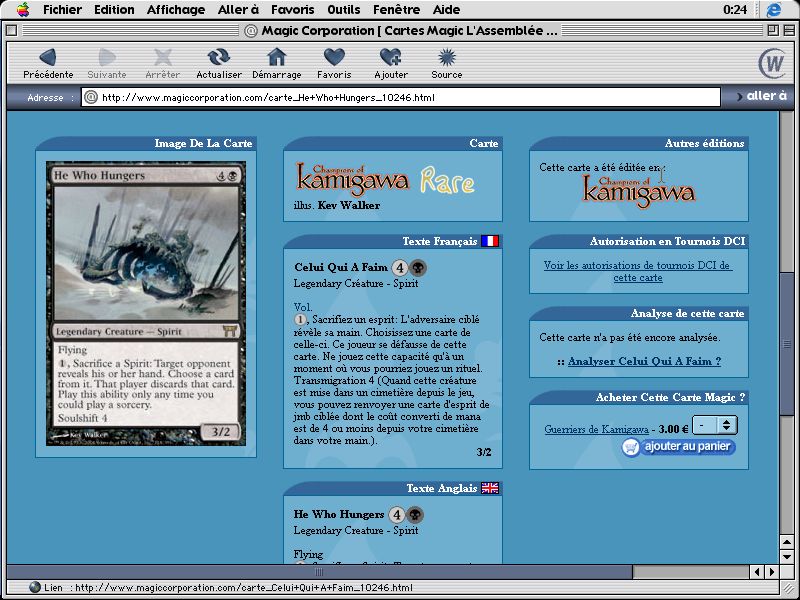This screenshot has width=800, height=600.
Task: Open the Favoris toolbar heart icon
Action: [x=334, y=63]
